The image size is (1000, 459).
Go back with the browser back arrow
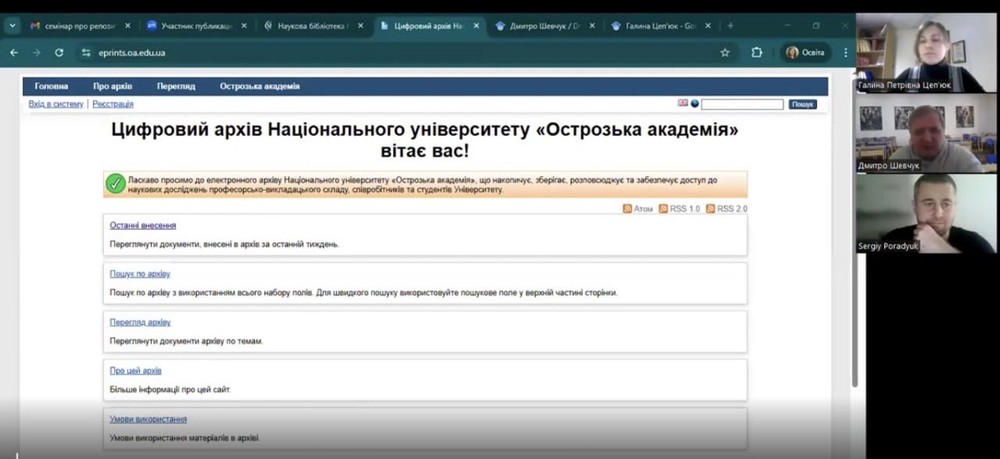coord(14,52)
